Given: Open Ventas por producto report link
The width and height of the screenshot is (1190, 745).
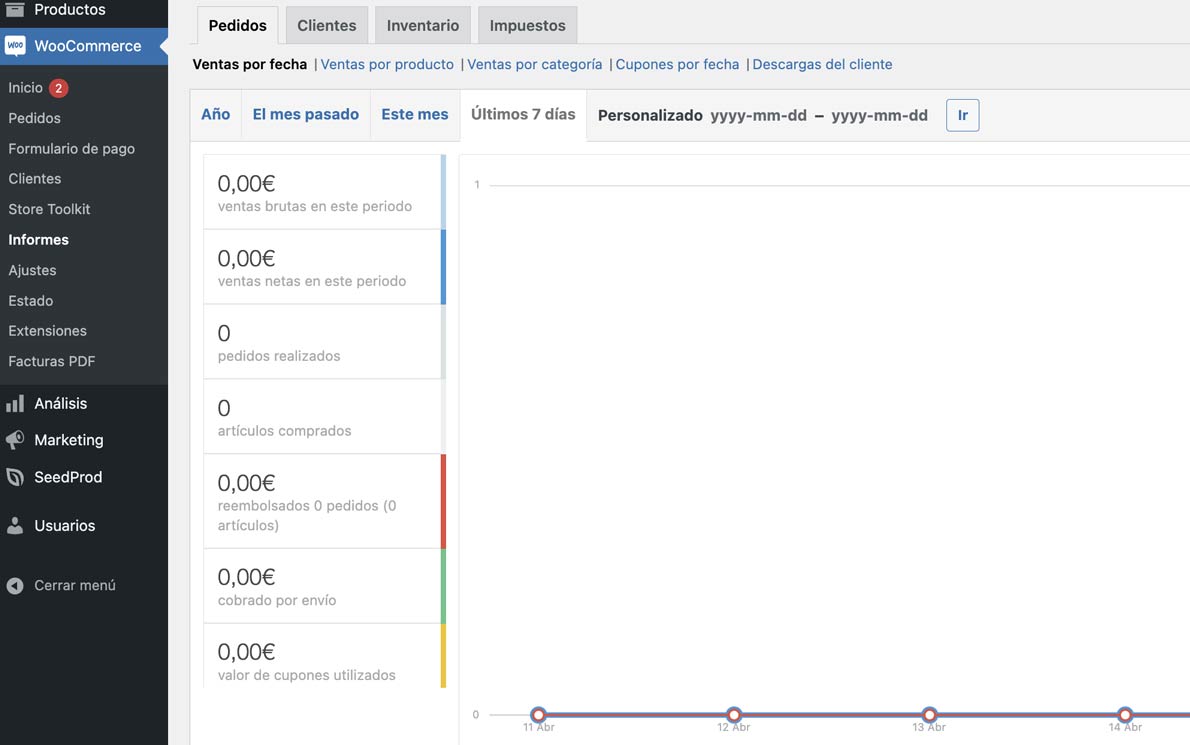Looking at the screenshot, I should (387, 64).
